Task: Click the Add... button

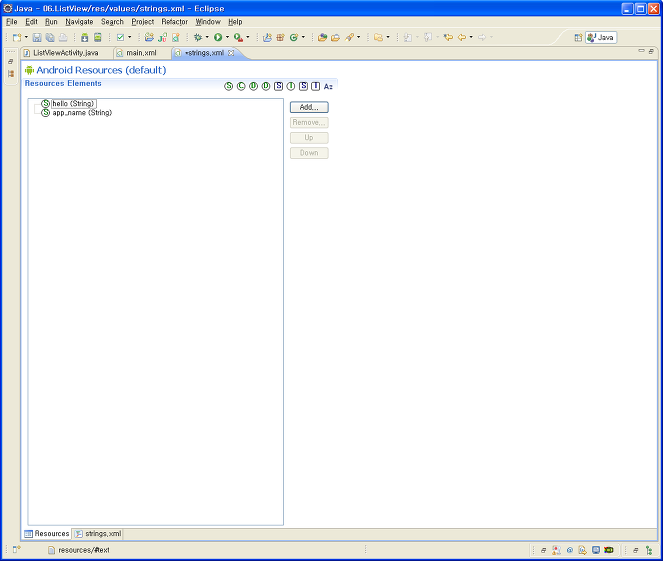Action: click(309, 107)
